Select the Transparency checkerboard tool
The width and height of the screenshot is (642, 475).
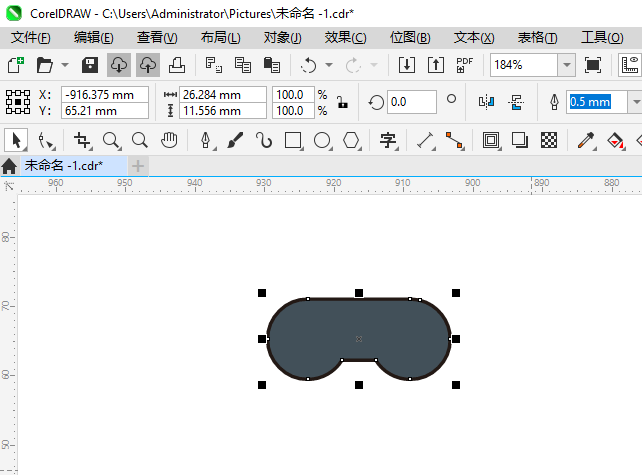click(549, 140)
